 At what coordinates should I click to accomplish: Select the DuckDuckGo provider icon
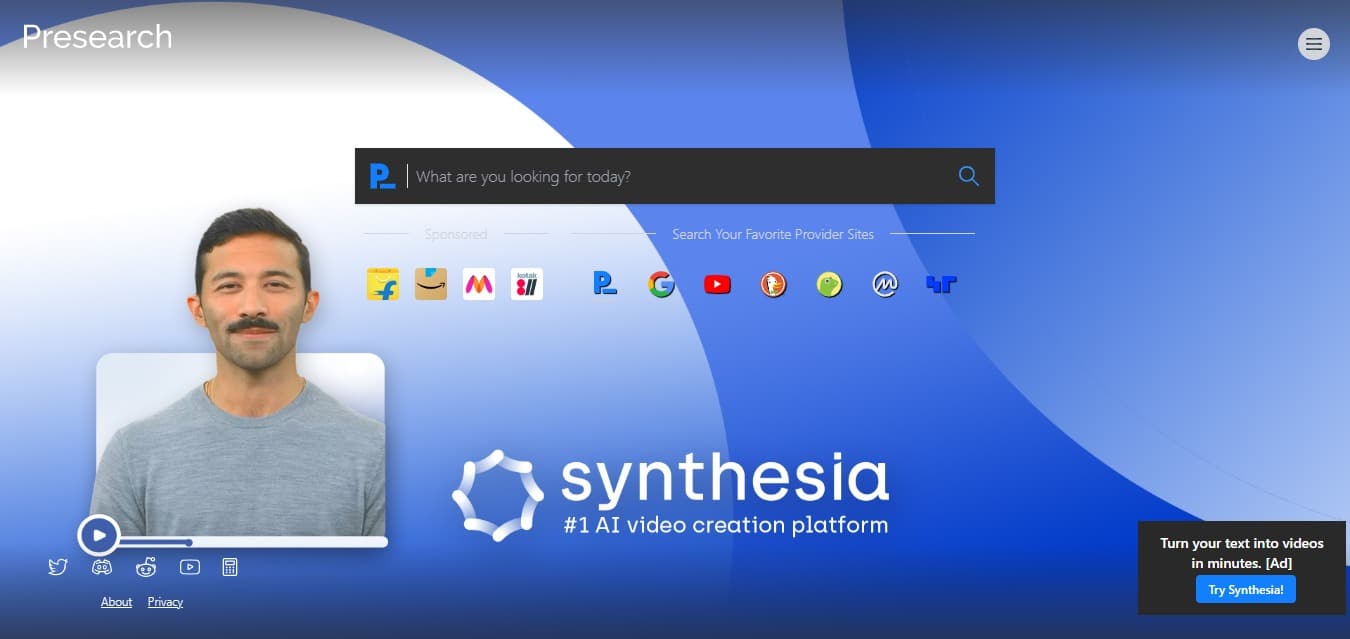773,285
